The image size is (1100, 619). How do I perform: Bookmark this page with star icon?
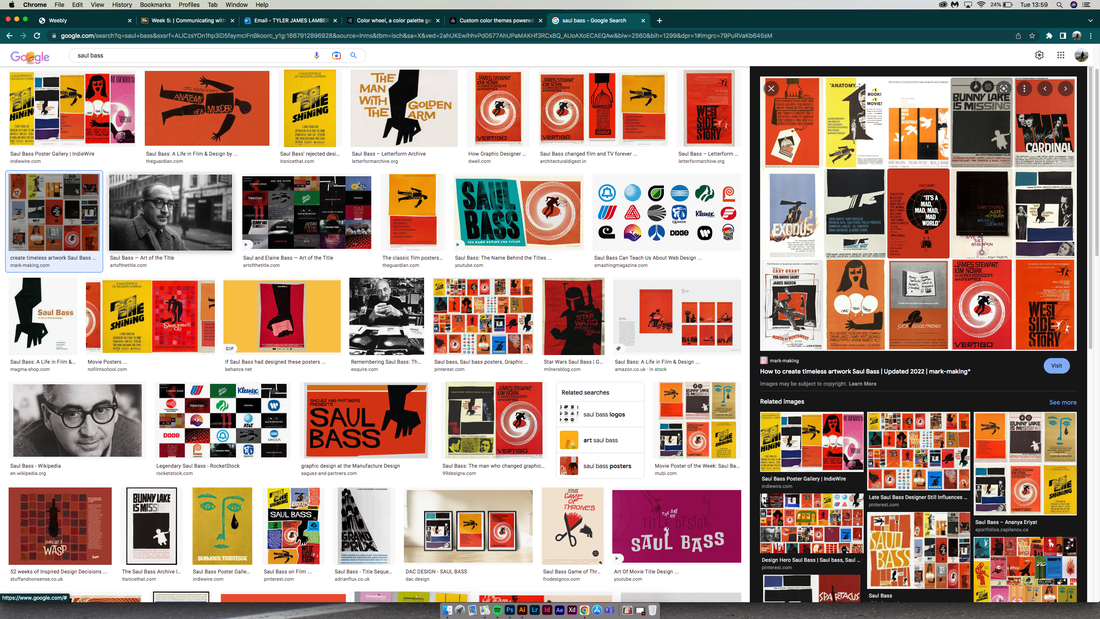point(1032,36)
